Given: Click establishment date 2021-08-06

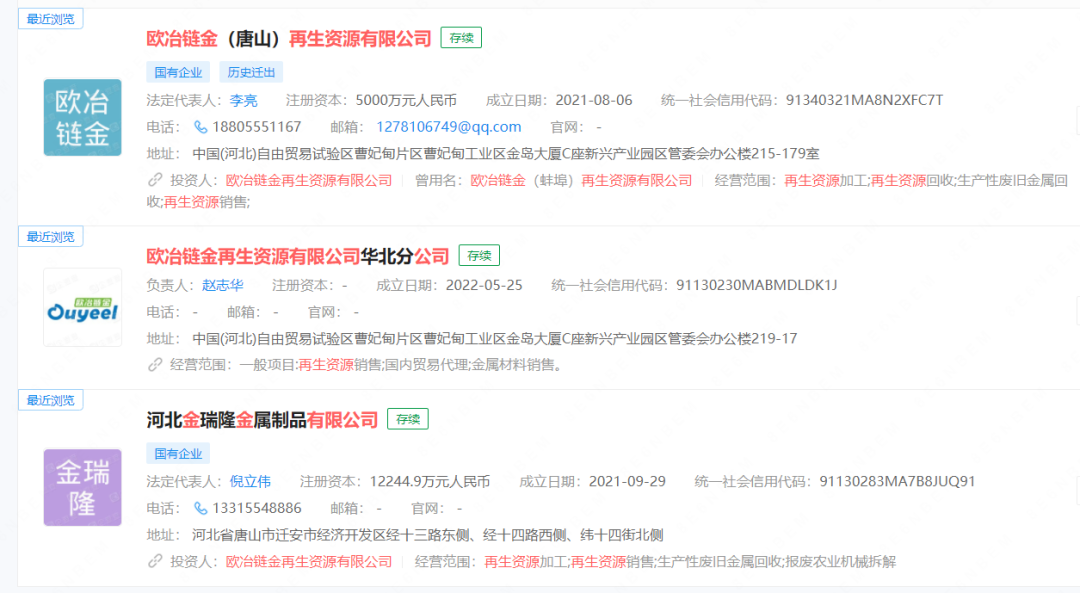Looking at the screenshot, I should point(594,101).
